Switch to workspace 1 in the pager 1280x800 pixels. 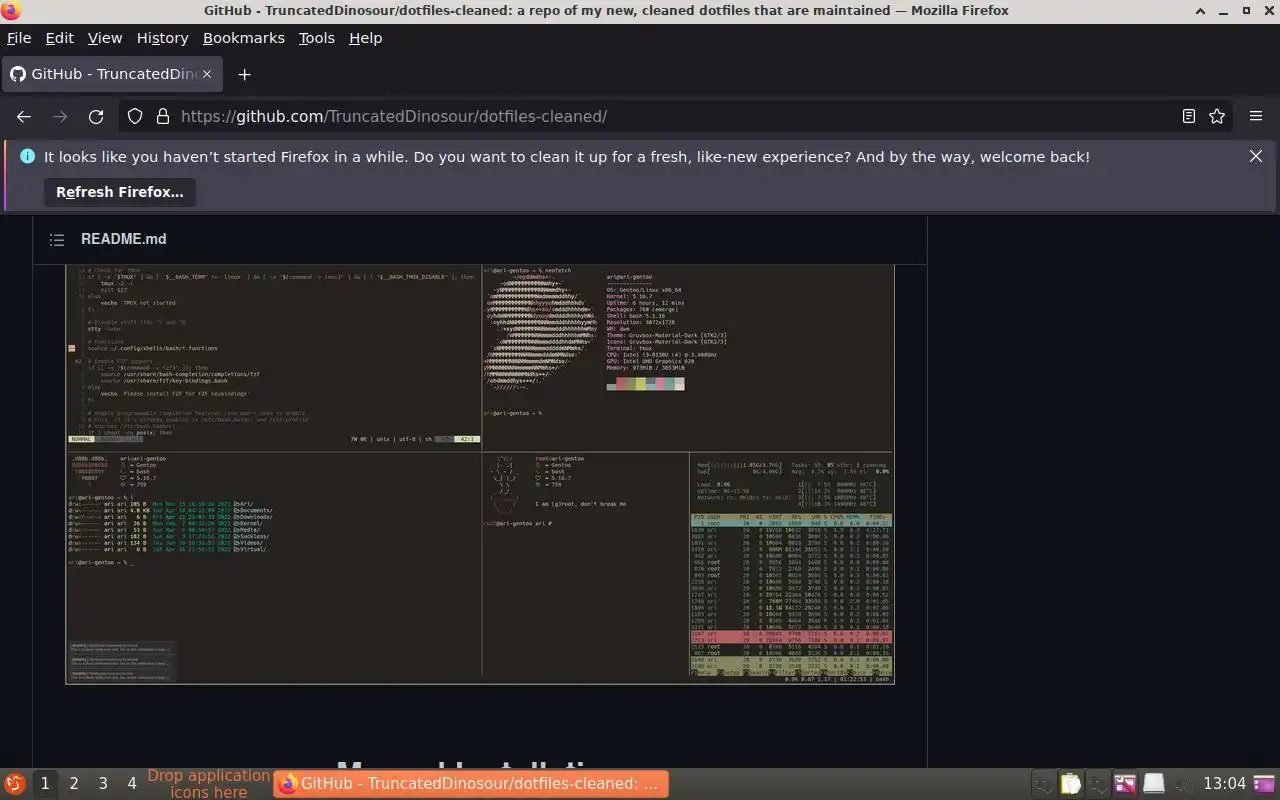[44, 784]
